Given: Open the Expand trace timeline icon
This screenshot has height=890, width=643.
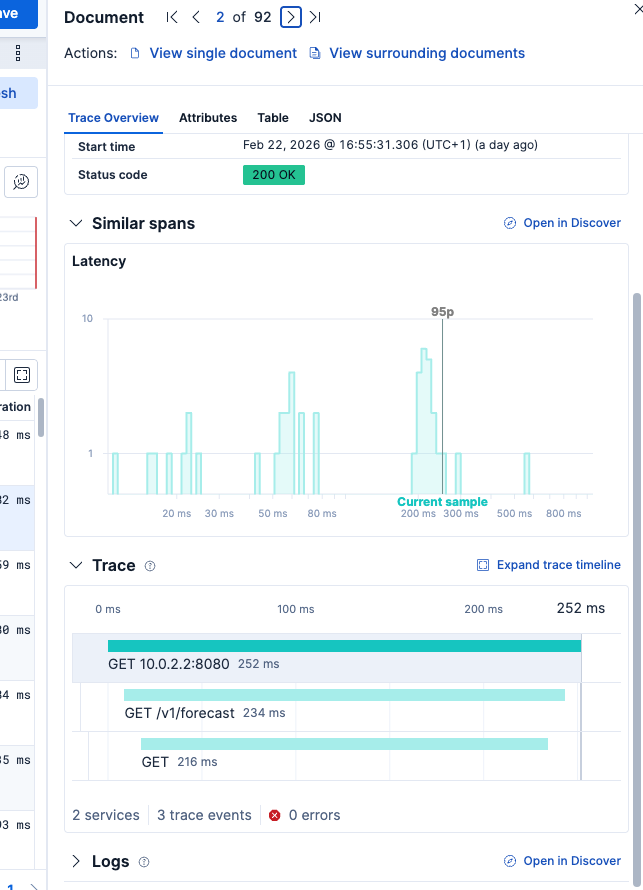Looking at the screenshot, I should click(x=482, y=565).
